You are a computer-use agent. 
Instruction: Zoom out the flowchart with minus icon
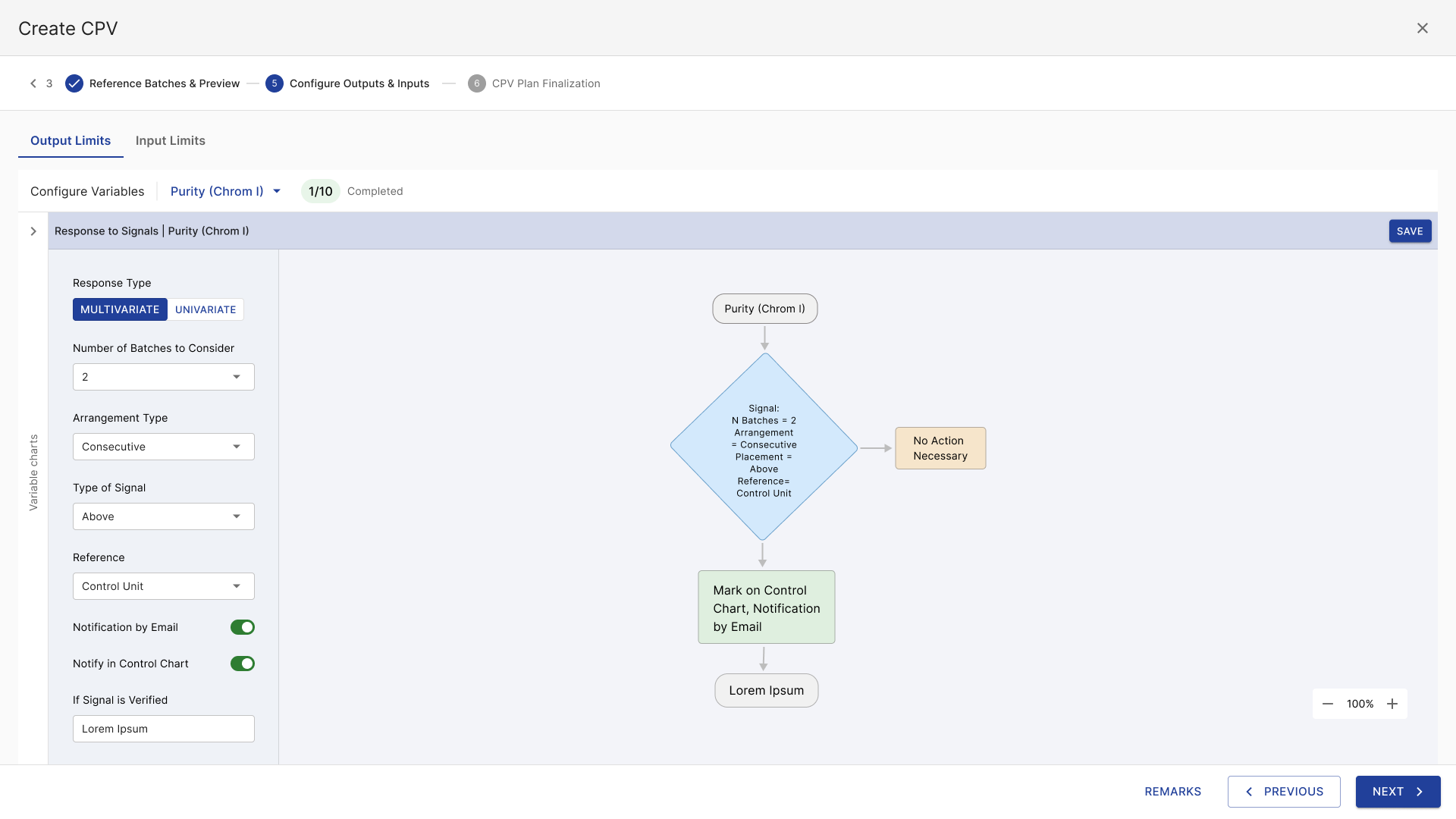1328,704
